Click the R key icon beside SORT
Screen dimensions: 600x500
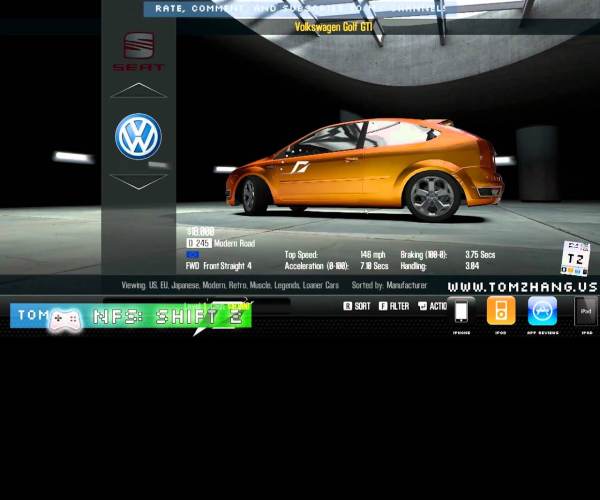(347, 306)
